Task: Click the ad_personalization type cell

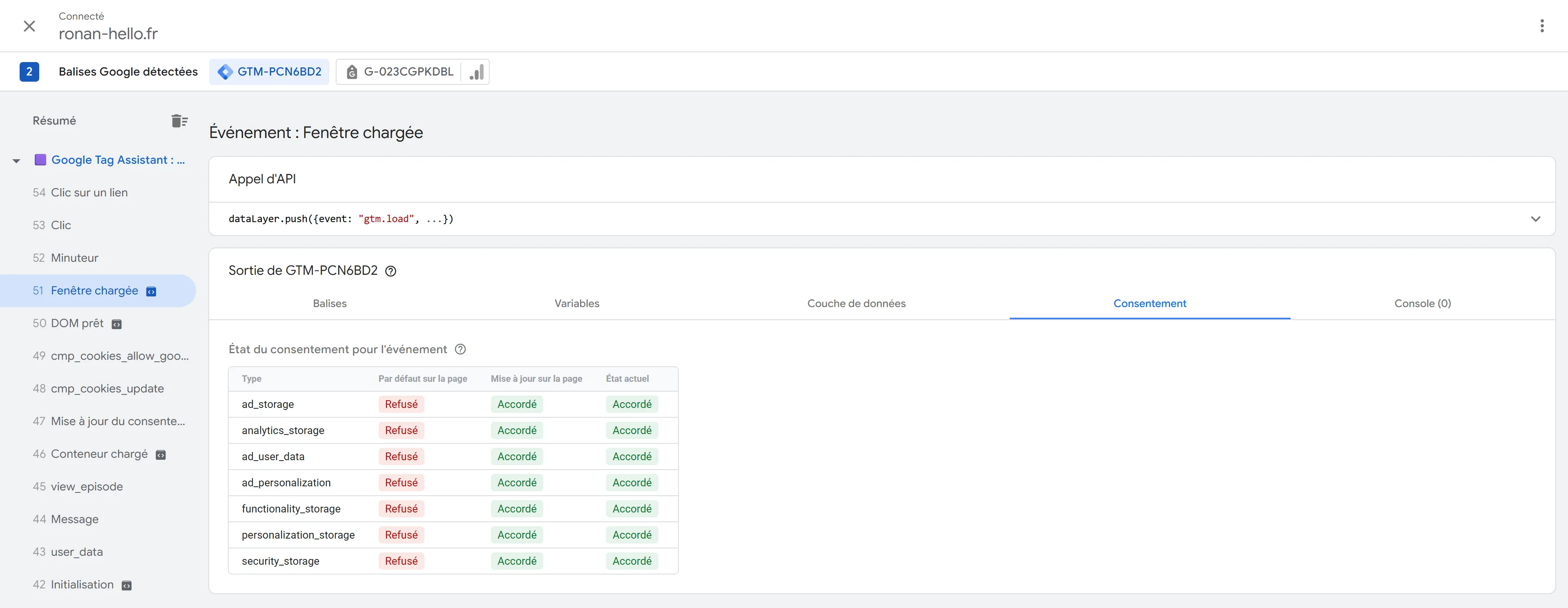Action: pos(286,483)
